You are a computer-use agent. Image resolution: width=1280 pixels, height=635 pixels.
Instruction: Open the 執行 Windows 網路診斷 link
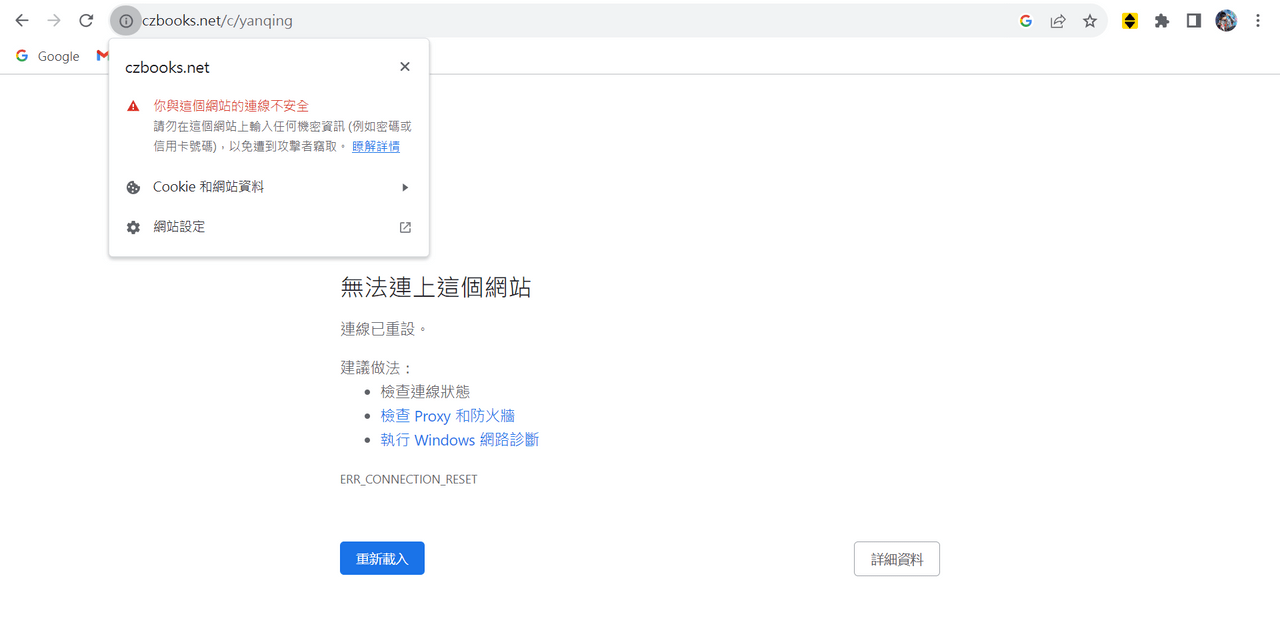pos(460,440)
